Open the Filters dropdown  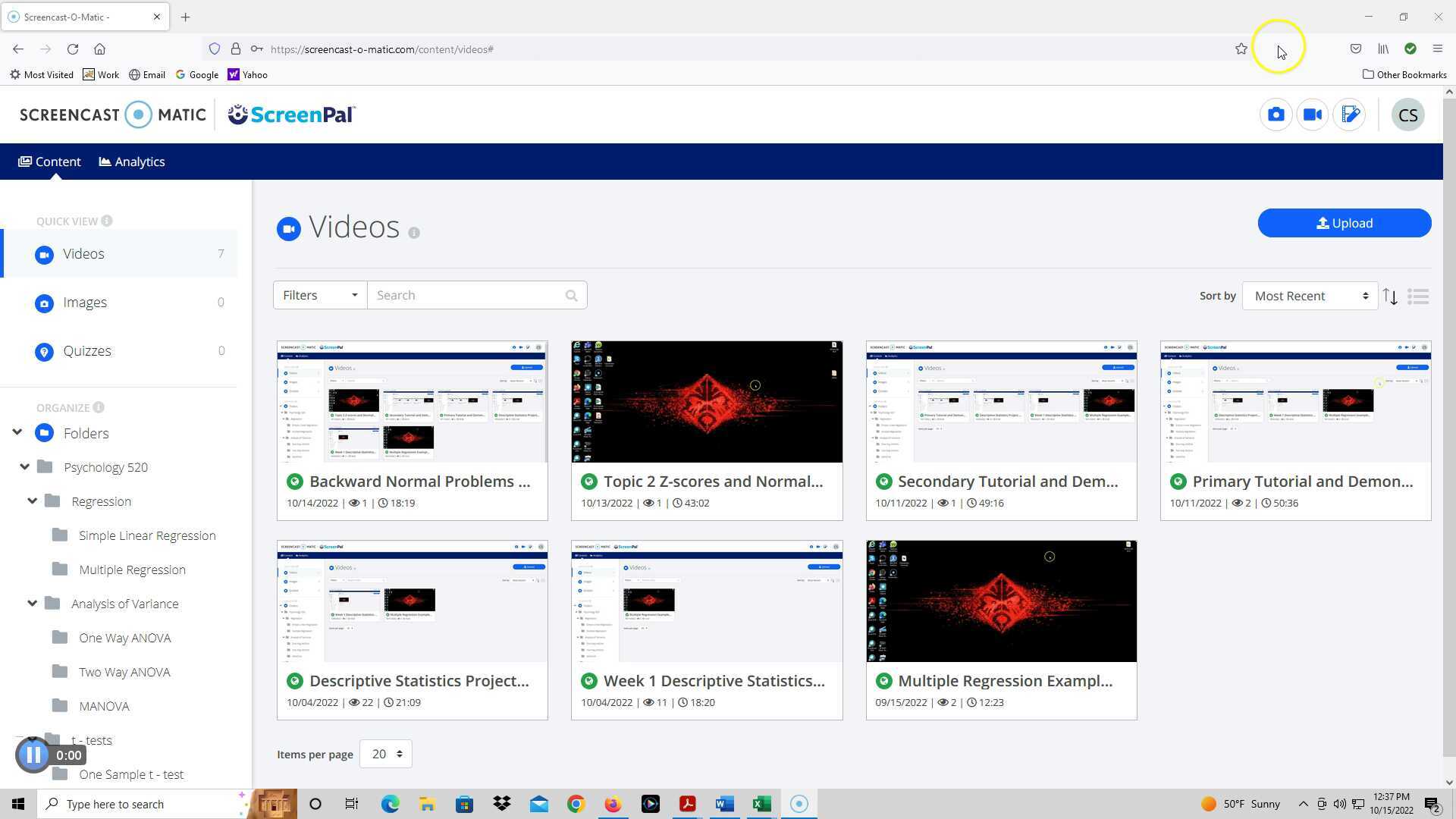(x=319, y=296)
